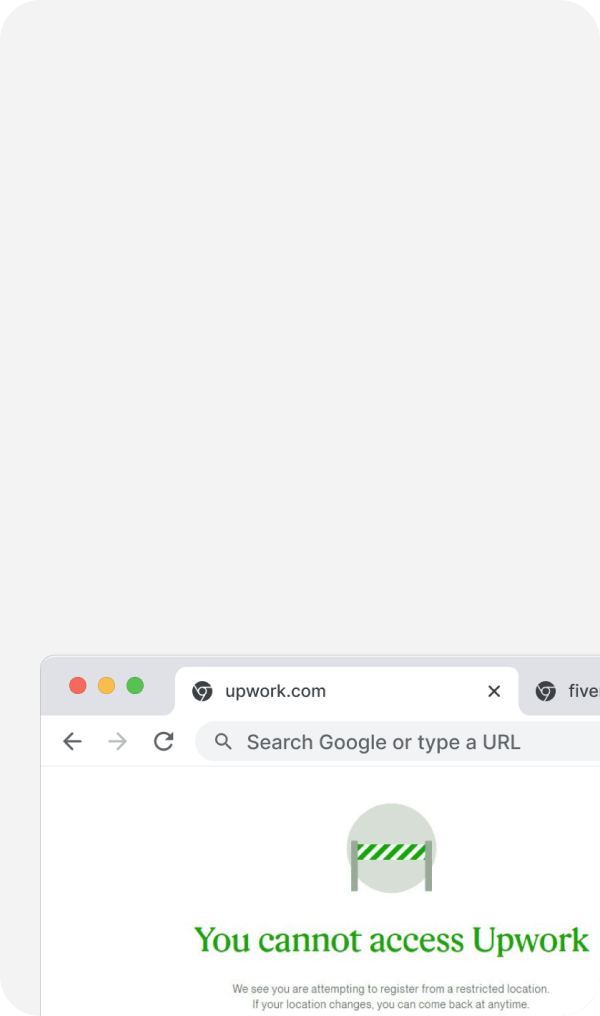
Task: Click the forward arrow navigation button
Action: click(118, 742)
